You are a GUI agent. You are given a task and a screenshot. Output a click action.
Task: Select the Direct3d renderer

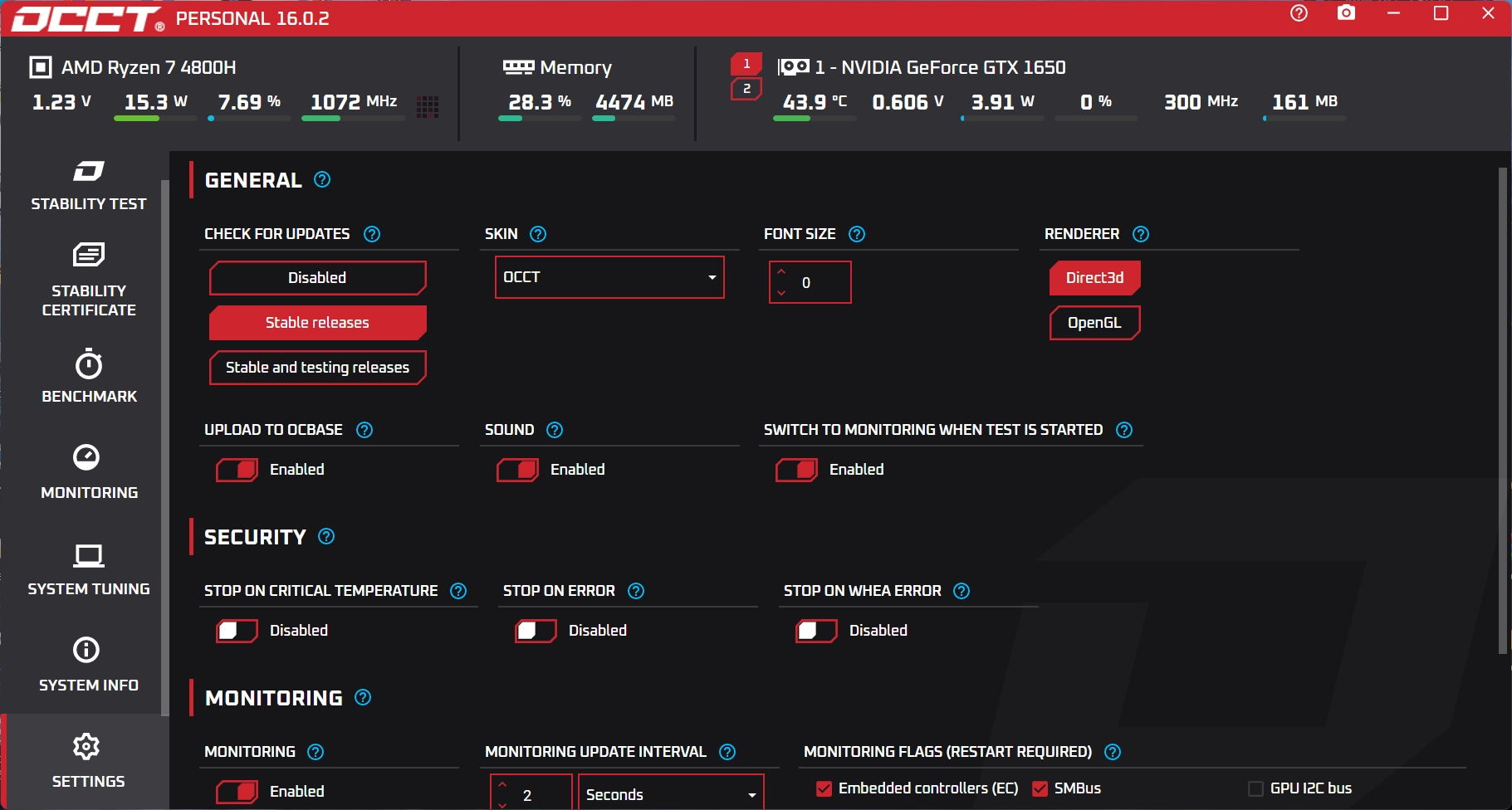[1094, 278]
